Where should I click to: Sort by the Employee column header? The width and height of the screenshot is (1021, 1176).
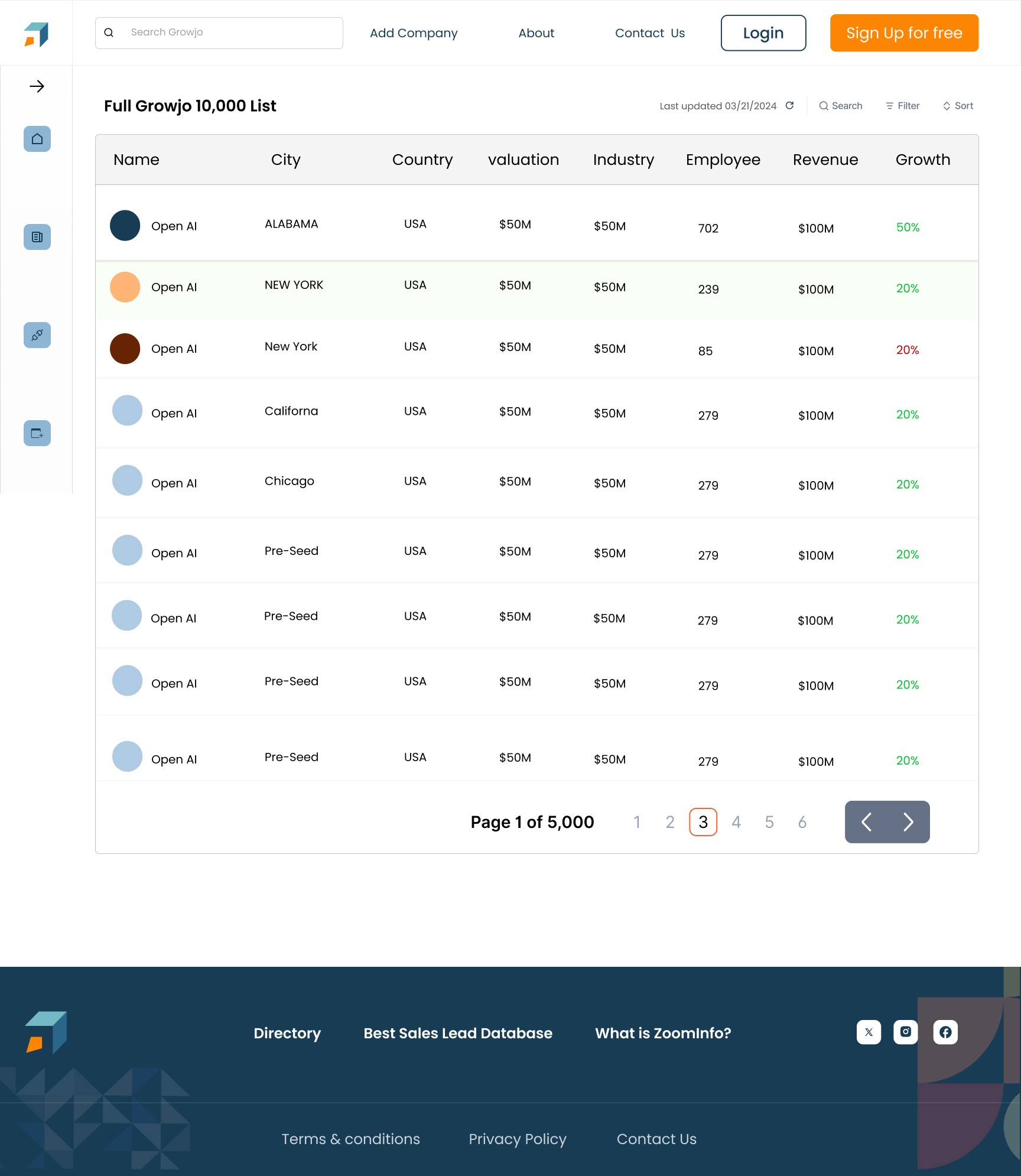[723, 160]
